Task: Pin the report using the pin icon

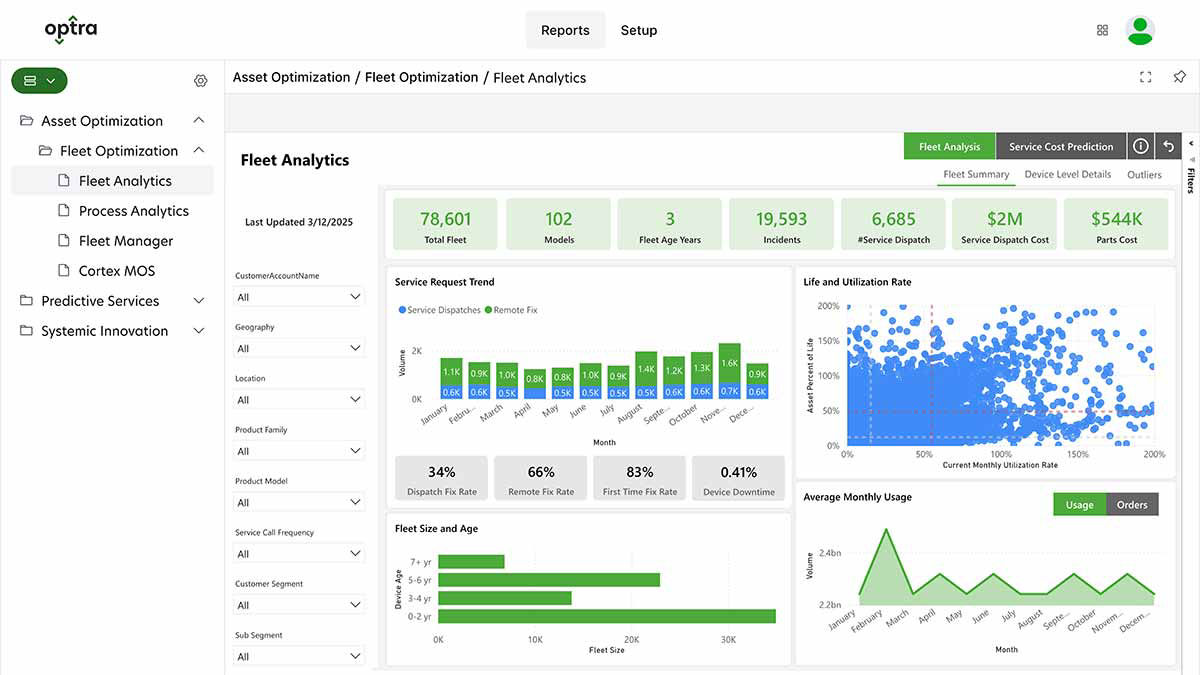Action: (1179, 76)
